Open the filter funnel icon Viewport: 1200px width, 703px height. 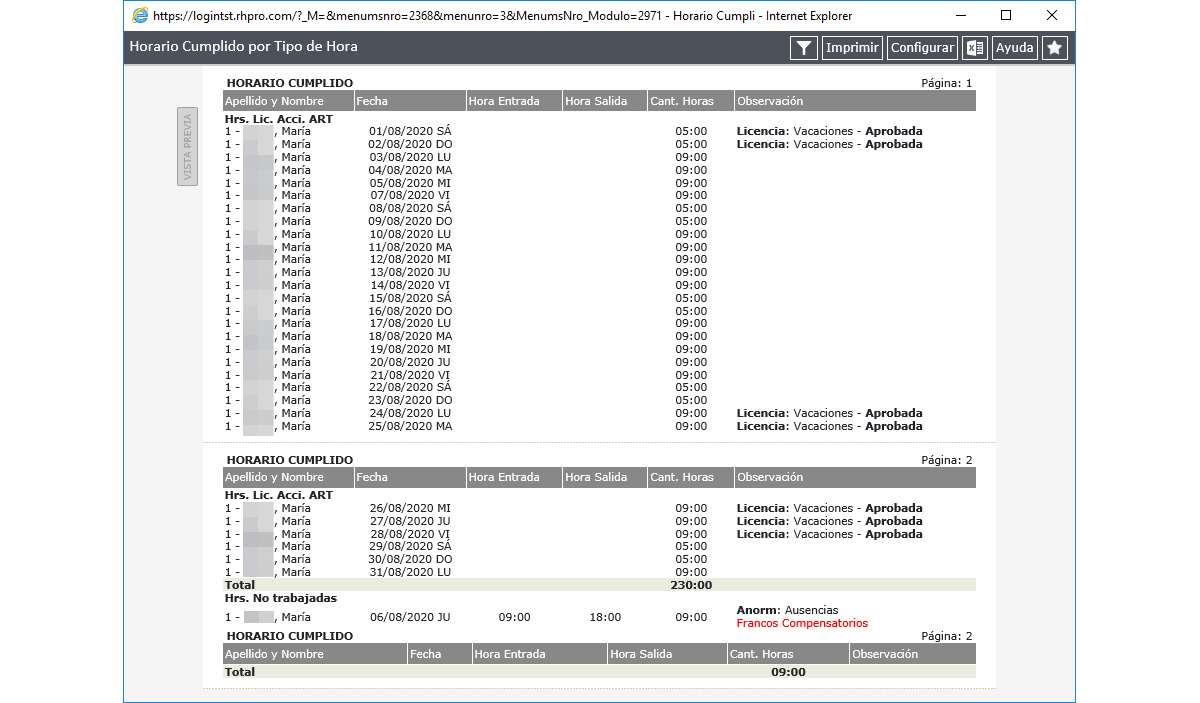click(804, 48)
